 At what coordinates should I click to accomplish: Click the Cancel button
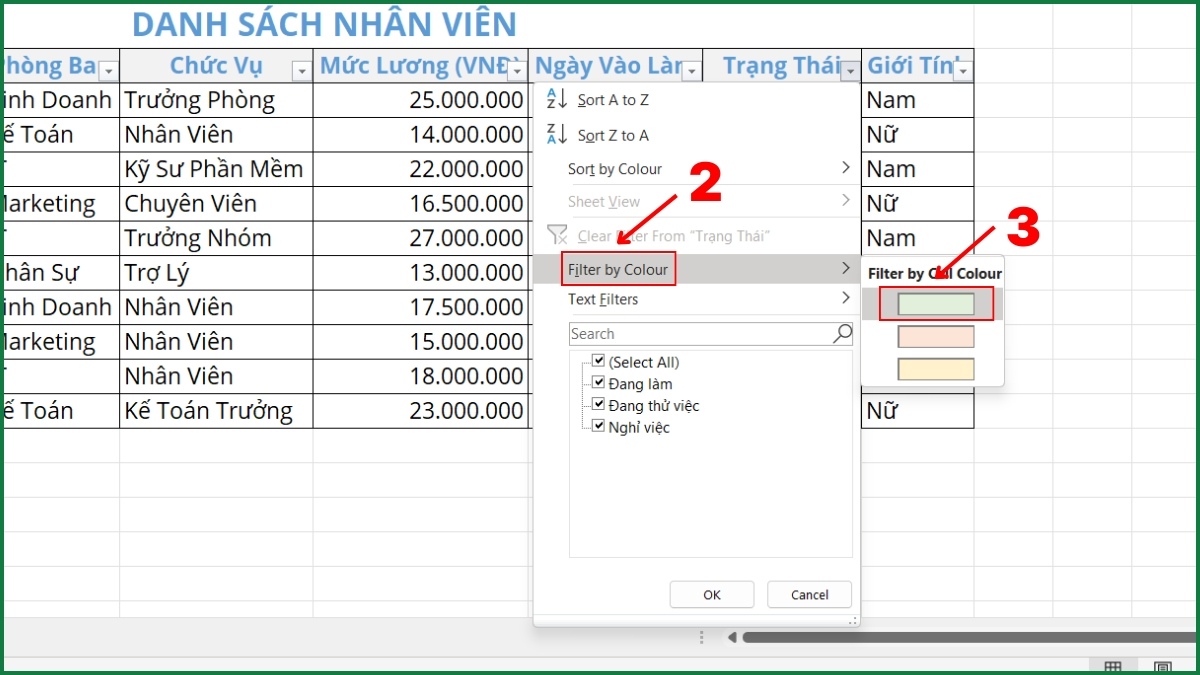coord(808,594)
